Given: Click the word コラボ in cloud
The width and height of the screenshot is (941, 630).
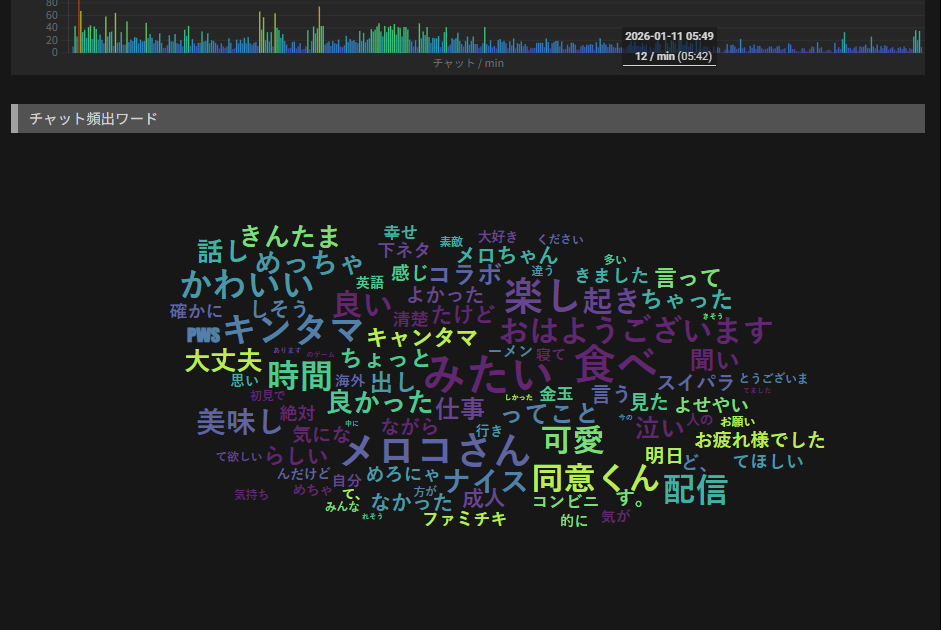Looking at the screenshot, I should [x=464, y=274].
